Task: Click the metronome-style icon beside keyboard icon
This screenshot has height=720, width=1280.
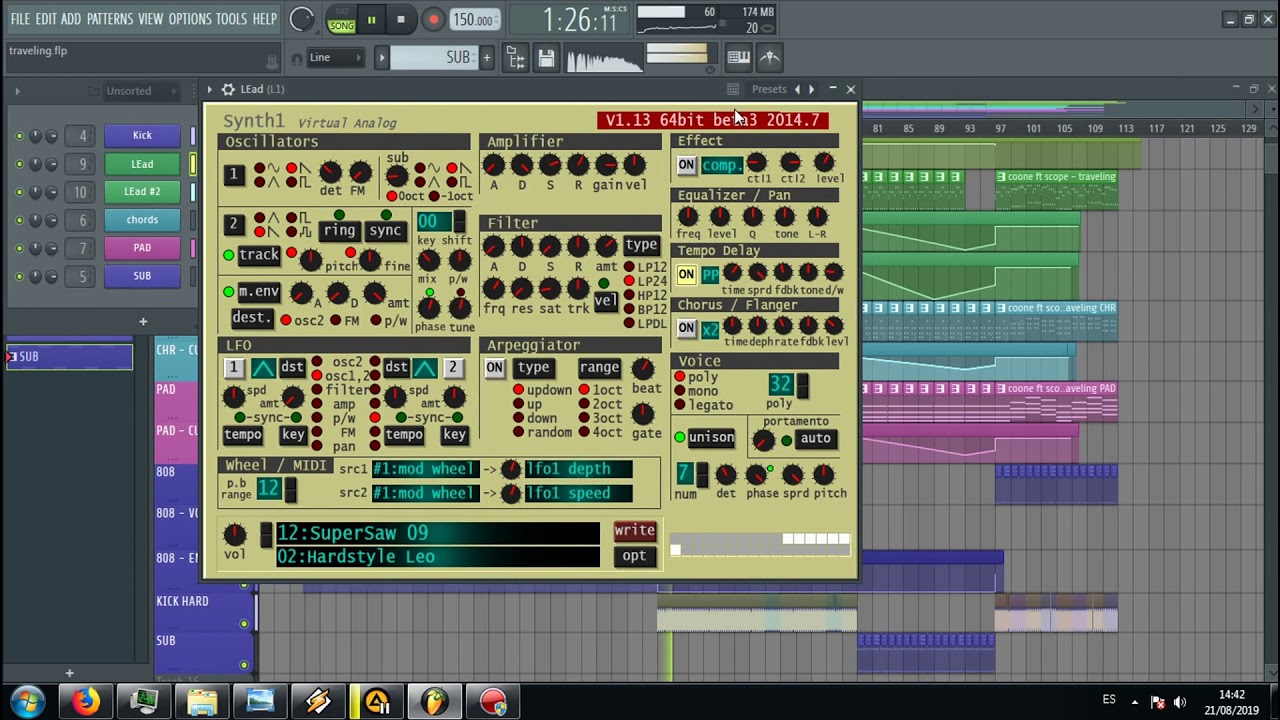Action: point(770,58)
